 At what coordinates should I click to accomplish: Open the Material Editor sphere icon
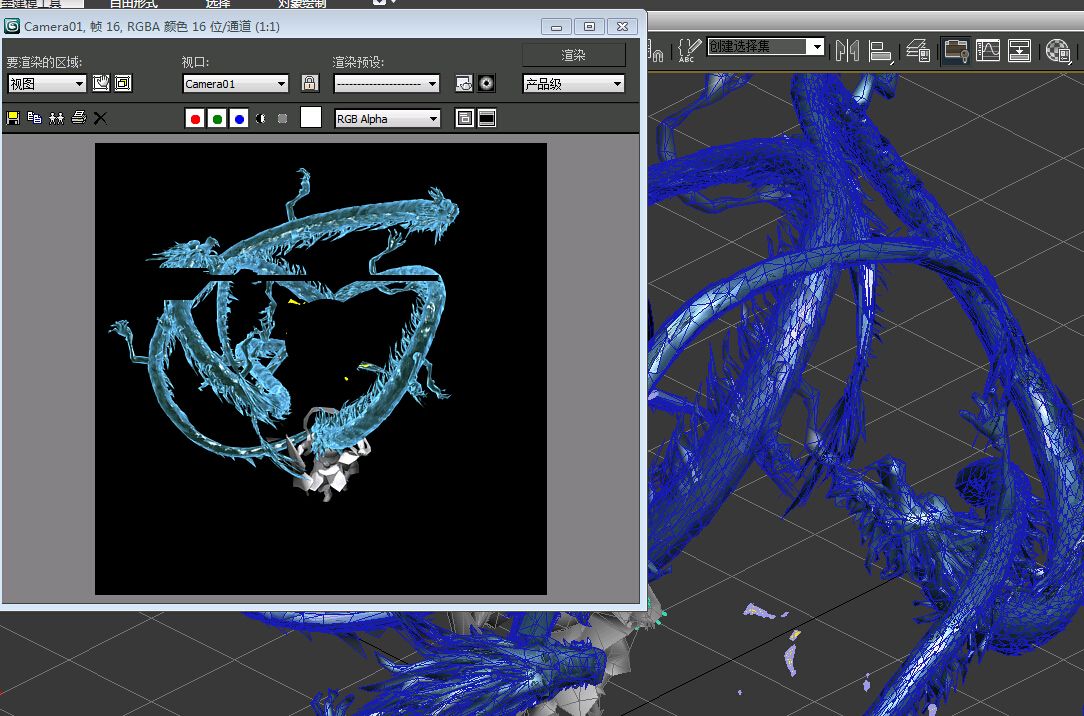pyautogui.click(x=1058, y=50)
